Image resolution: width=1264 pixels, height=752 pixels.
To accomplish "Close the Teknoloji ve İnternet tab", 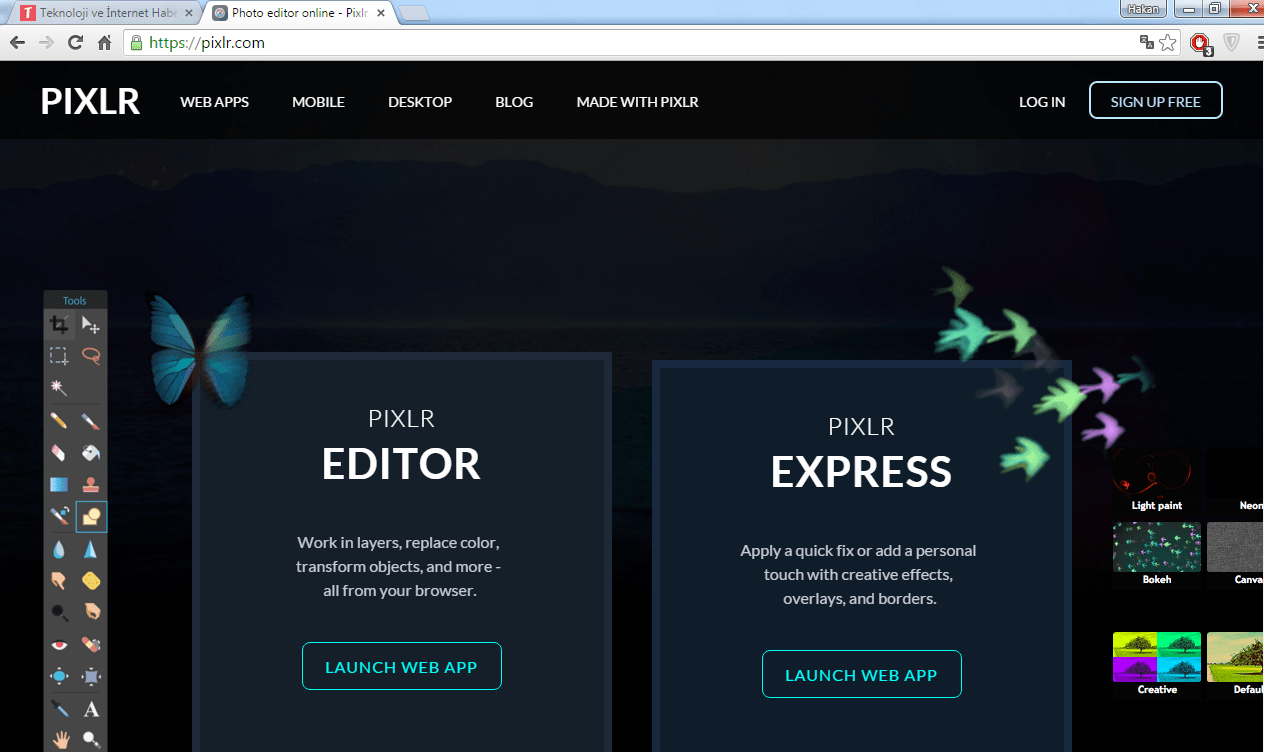I will click(x=188, y=13).
